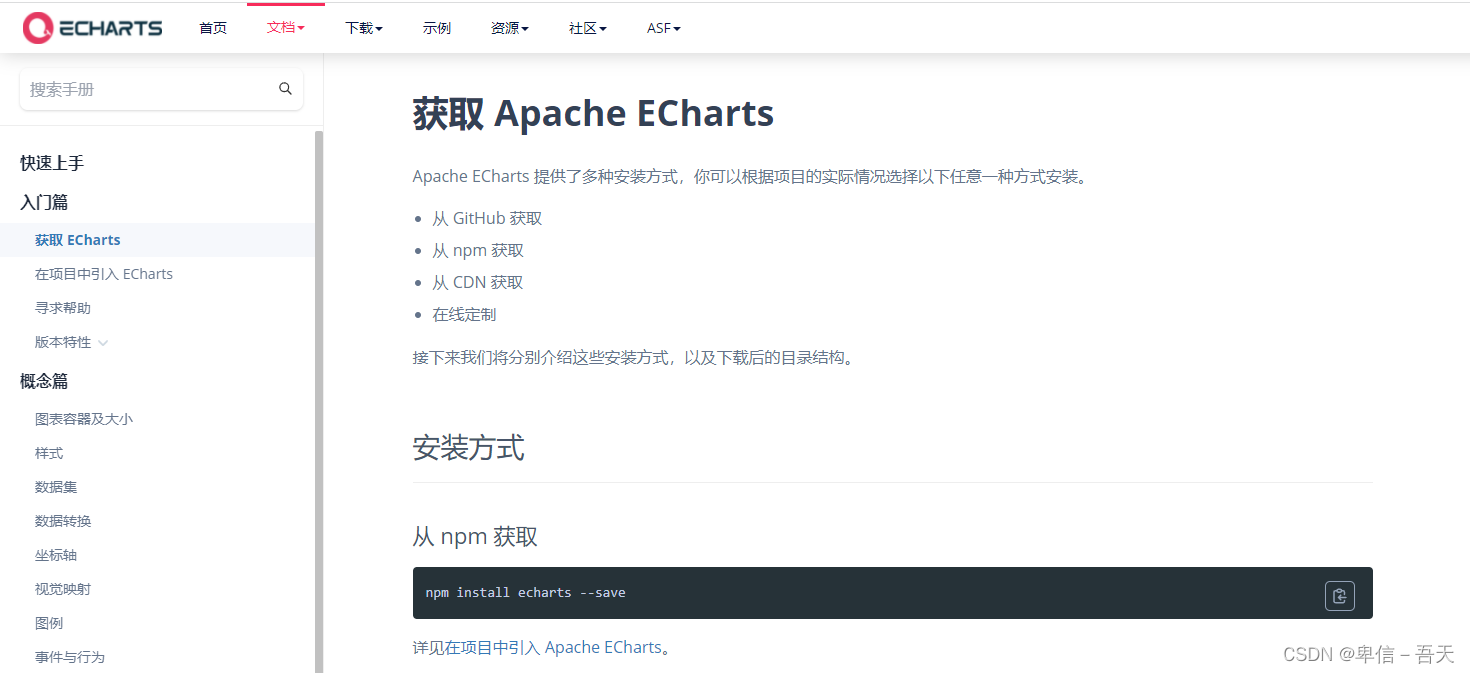Screen dimensions: 1470x673
Task: Open 获取 ECharts sidebar item
Action: 156,240
